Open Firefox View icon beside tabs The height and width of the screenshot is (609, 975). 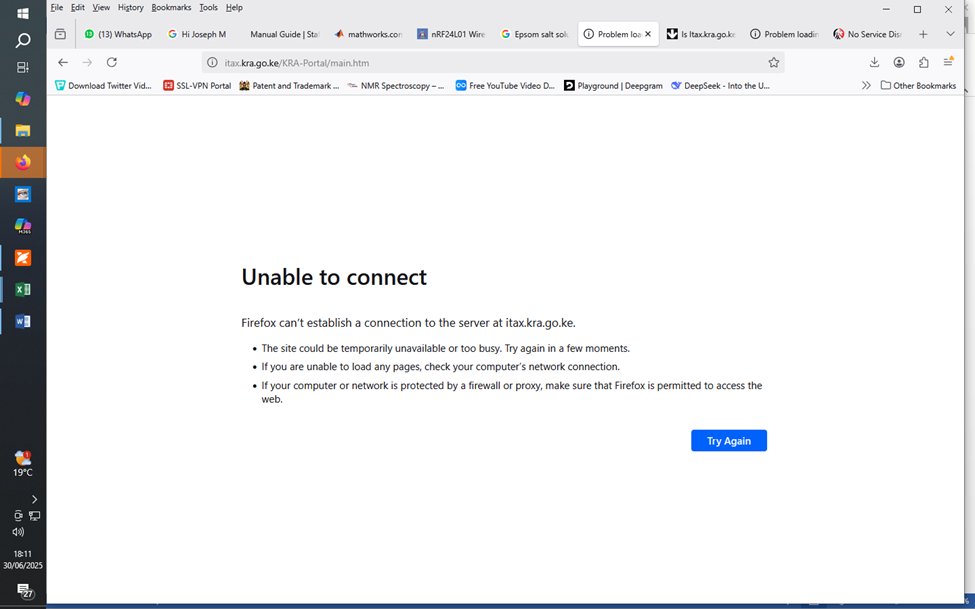pos(60,34)
